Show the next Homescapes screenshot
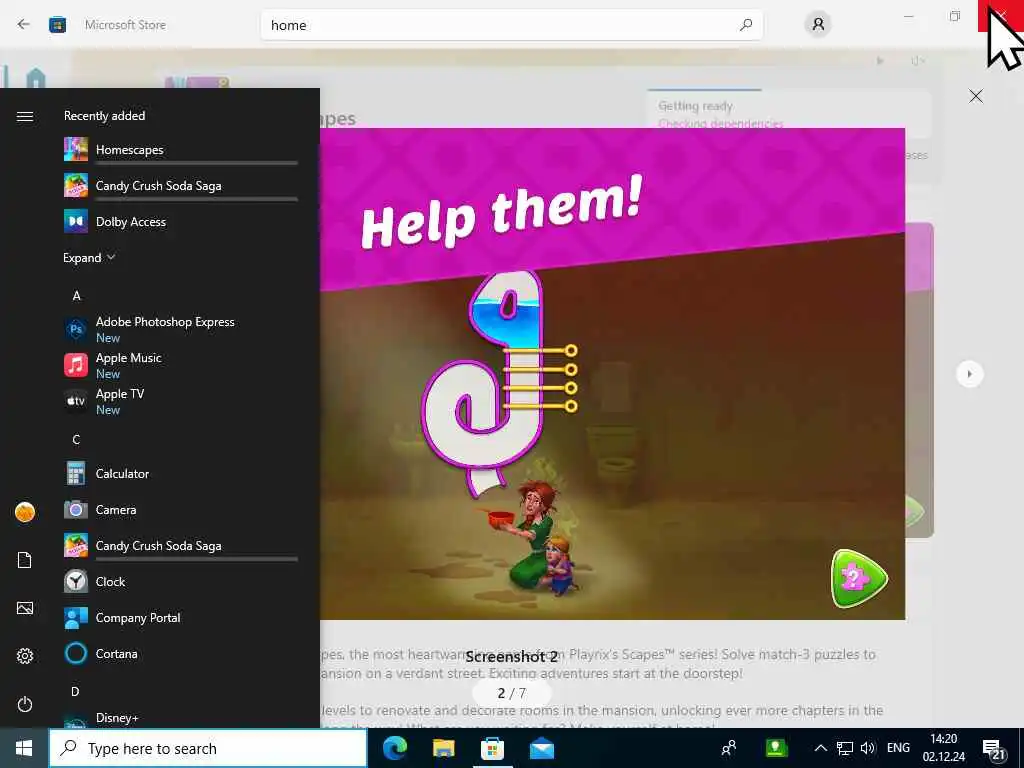The height and width of the screenshot is (768, 1024). point(970,374)
